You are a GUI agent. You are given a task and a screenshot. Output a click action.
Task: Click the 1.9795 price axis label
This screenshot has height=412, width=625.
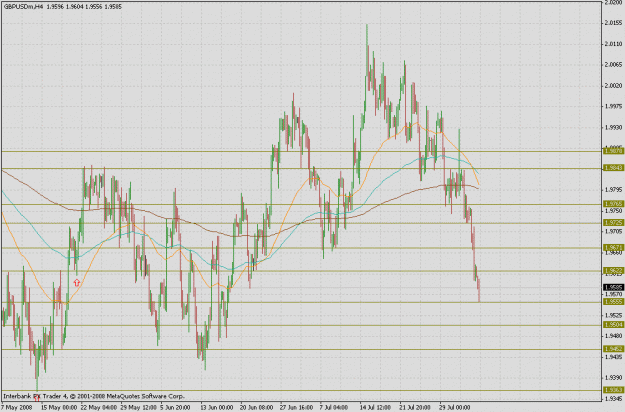[x=613, y=190]
